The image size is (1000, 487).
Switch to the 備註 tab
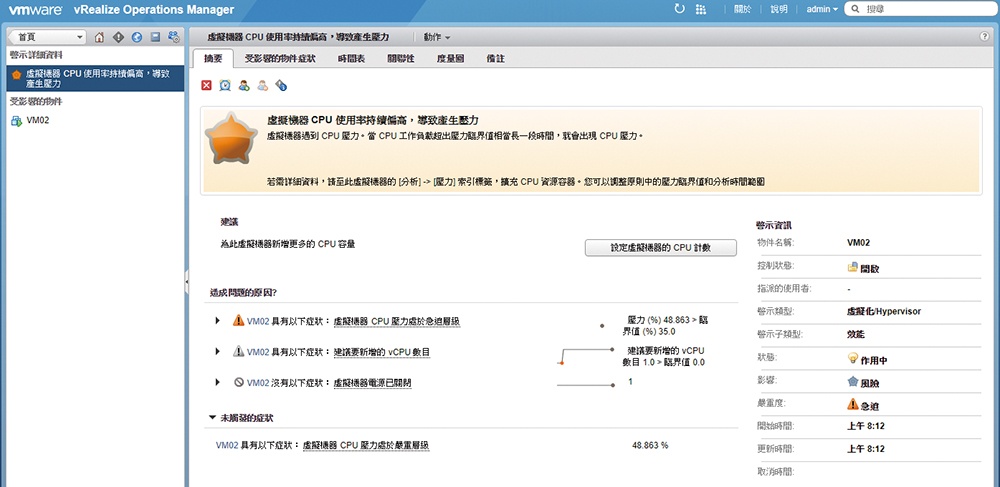point(496,58)
